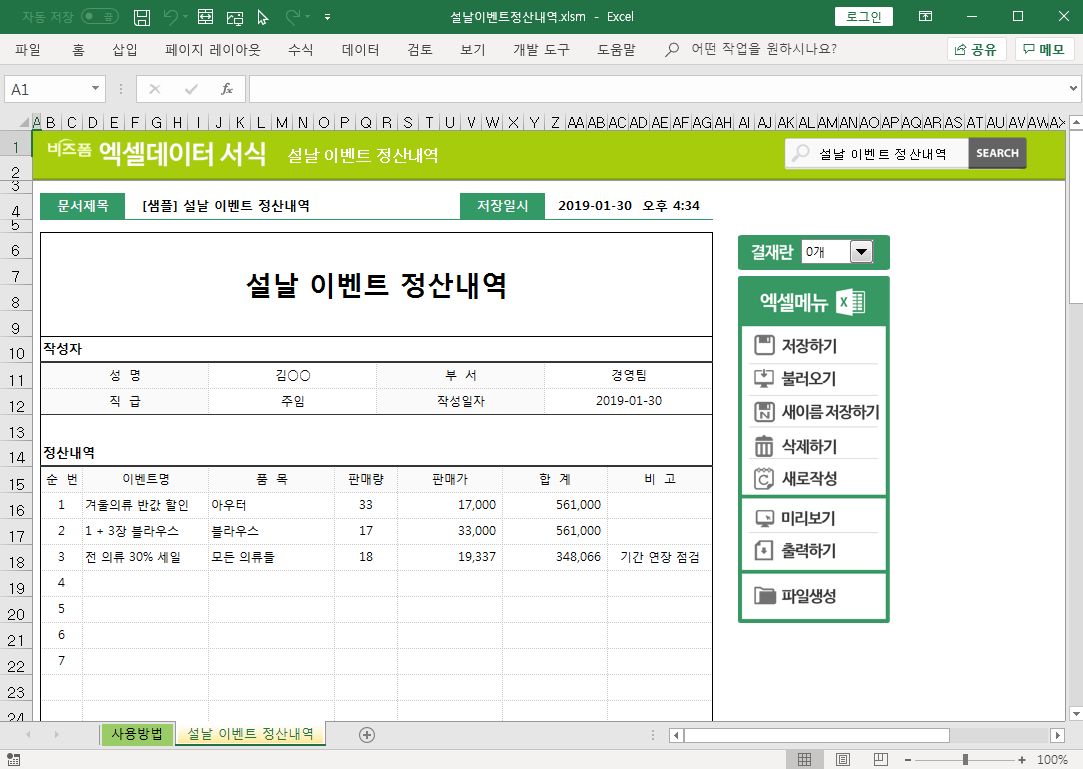Click the 불러오기 load icon

(x=764, y=379)
